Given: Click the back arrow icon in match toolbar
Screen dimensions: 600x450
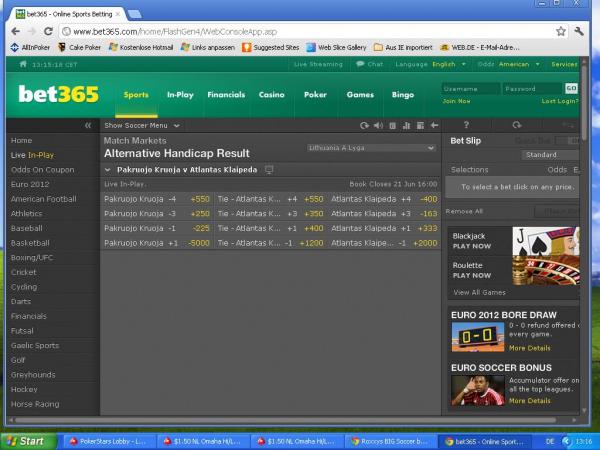Looking at the screenshot, I should [434, 125].
